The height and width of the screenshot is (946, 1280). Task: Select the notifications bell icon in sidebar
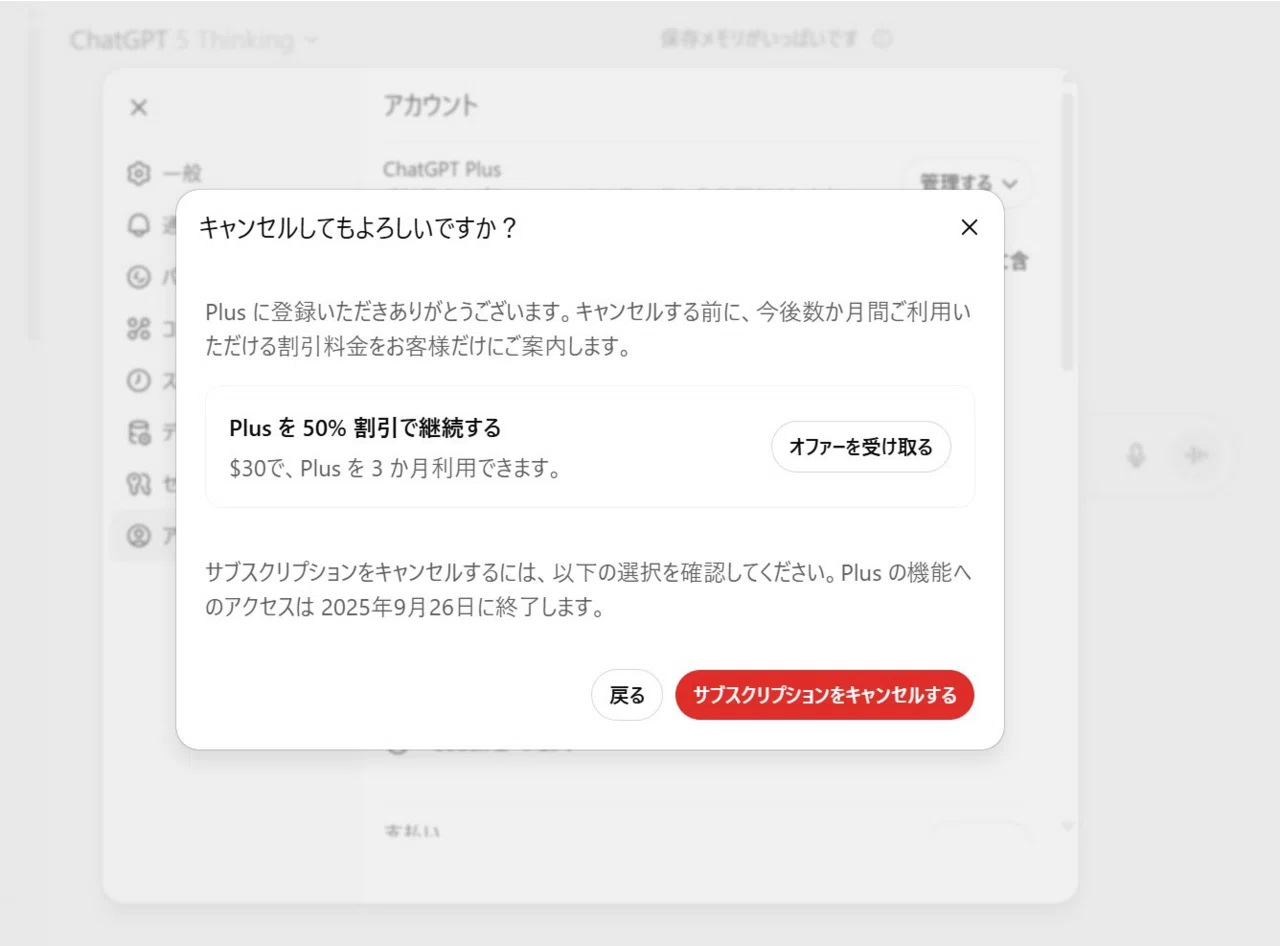[139, 225]
